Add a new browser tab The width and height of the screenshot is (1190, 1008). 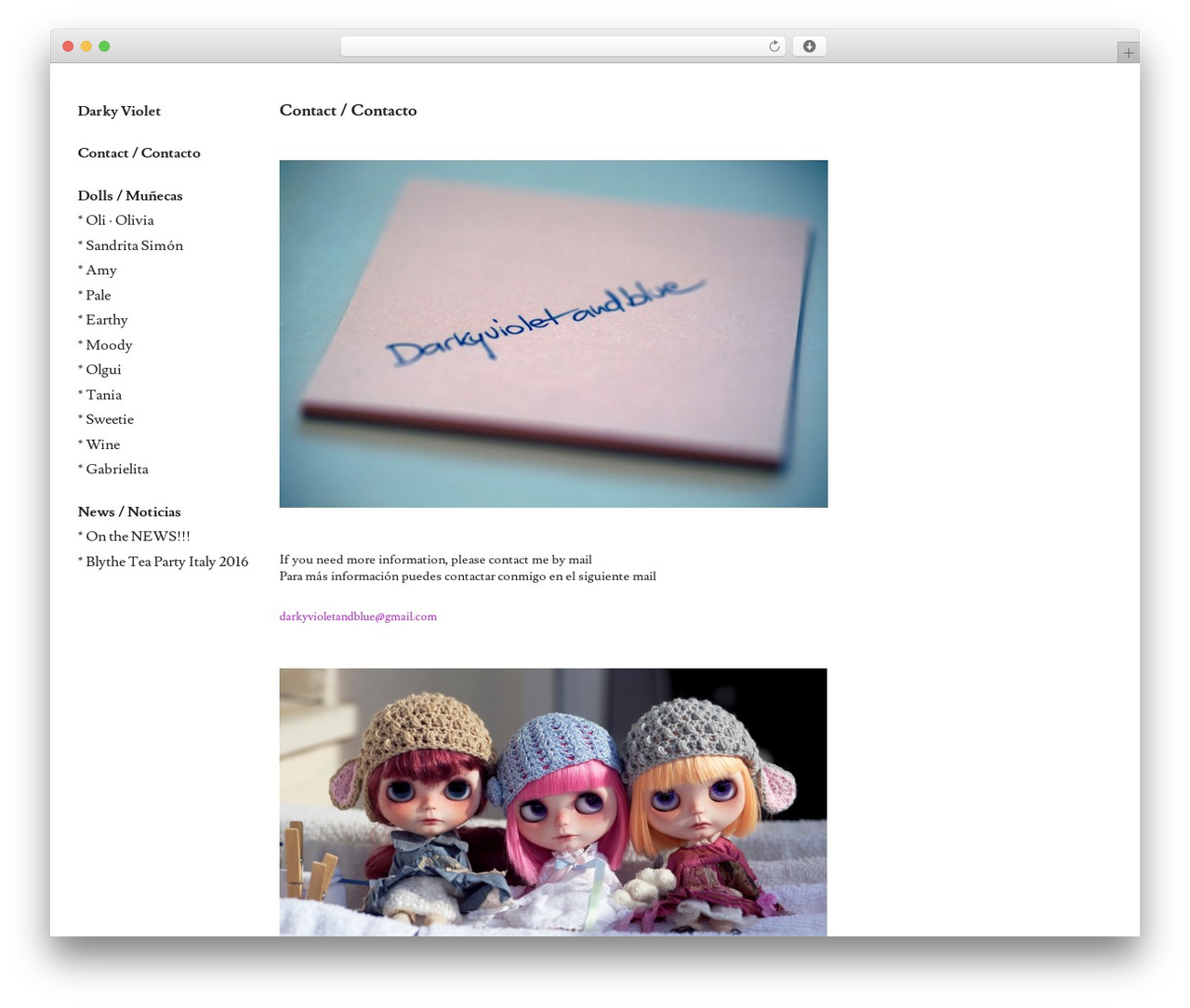(1128, 53)
